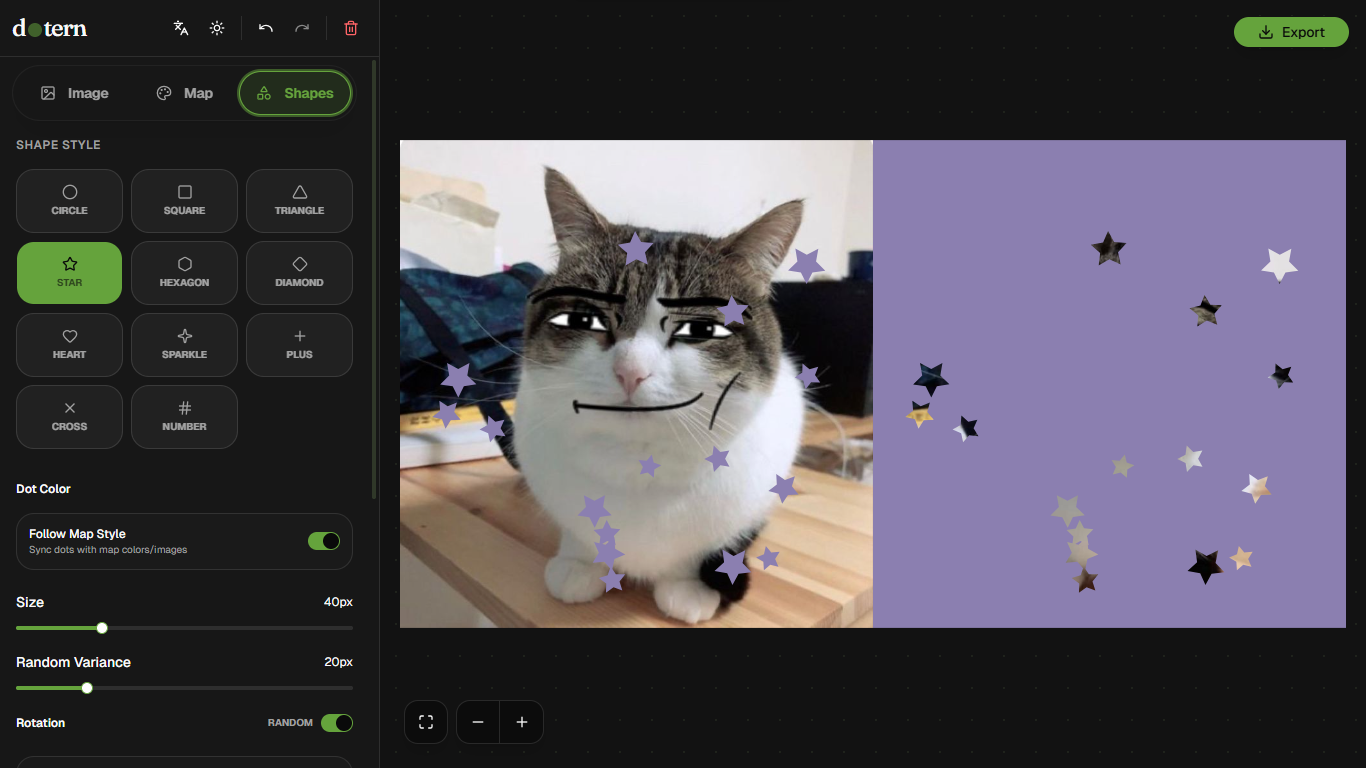Select the Star shape style

tap(70, 273)
